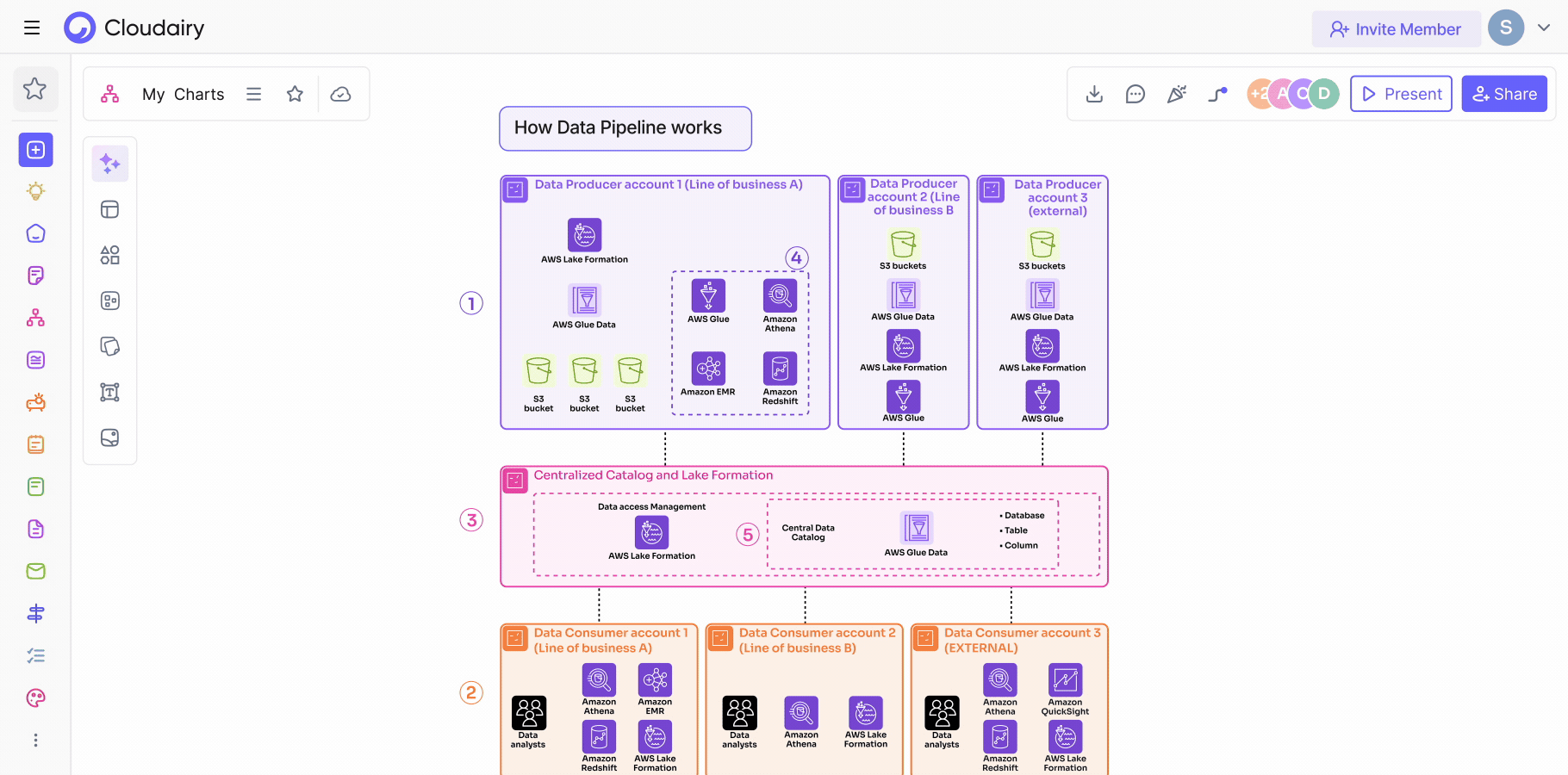
Task: Open the checklist tasks sidebar icon
Action: [36, 655]
